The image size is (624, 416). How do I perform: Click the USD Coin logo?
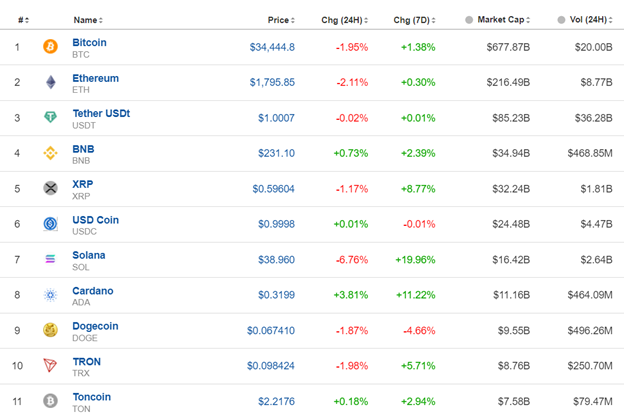tap(50, 224)
